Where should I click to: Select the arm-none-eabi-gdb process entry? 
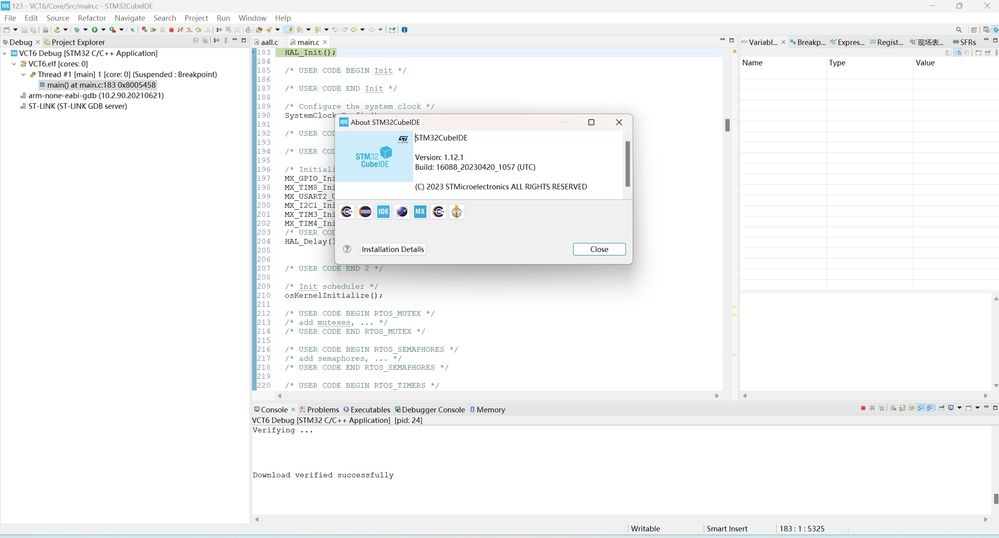pyautogui.click(x=92, y=96)
